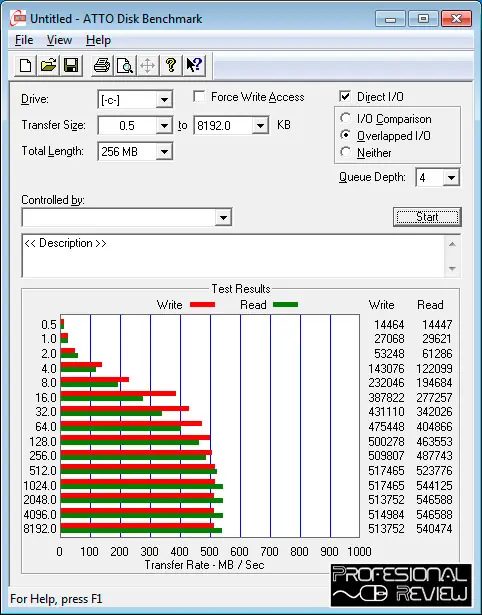
Task: Open Print Preview toolbar icon
Action: coord(125,65)
